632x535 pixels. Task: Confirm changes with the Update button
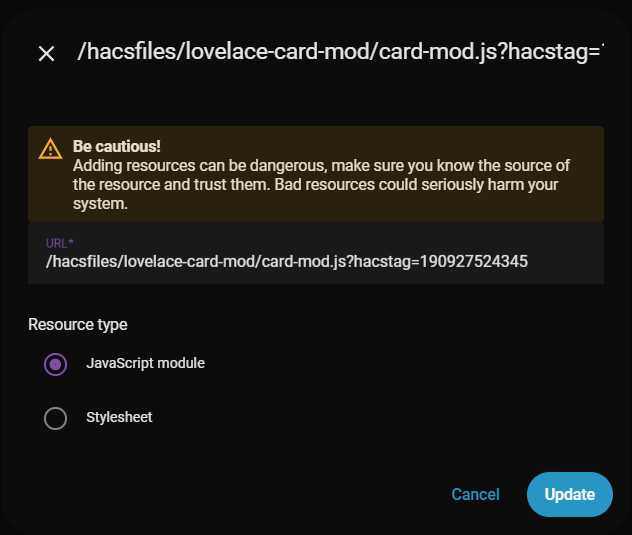(x=570, y=494)
